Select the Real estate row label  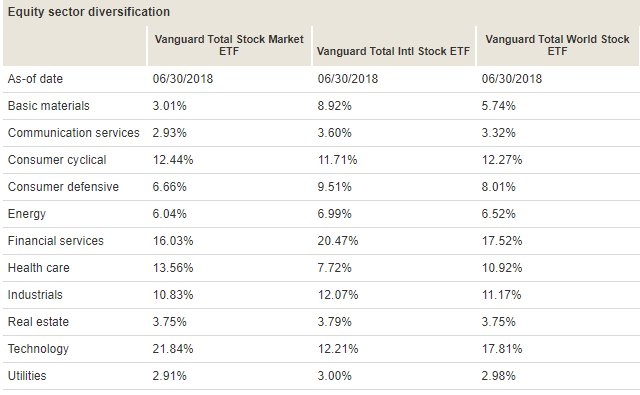(38, 322)
